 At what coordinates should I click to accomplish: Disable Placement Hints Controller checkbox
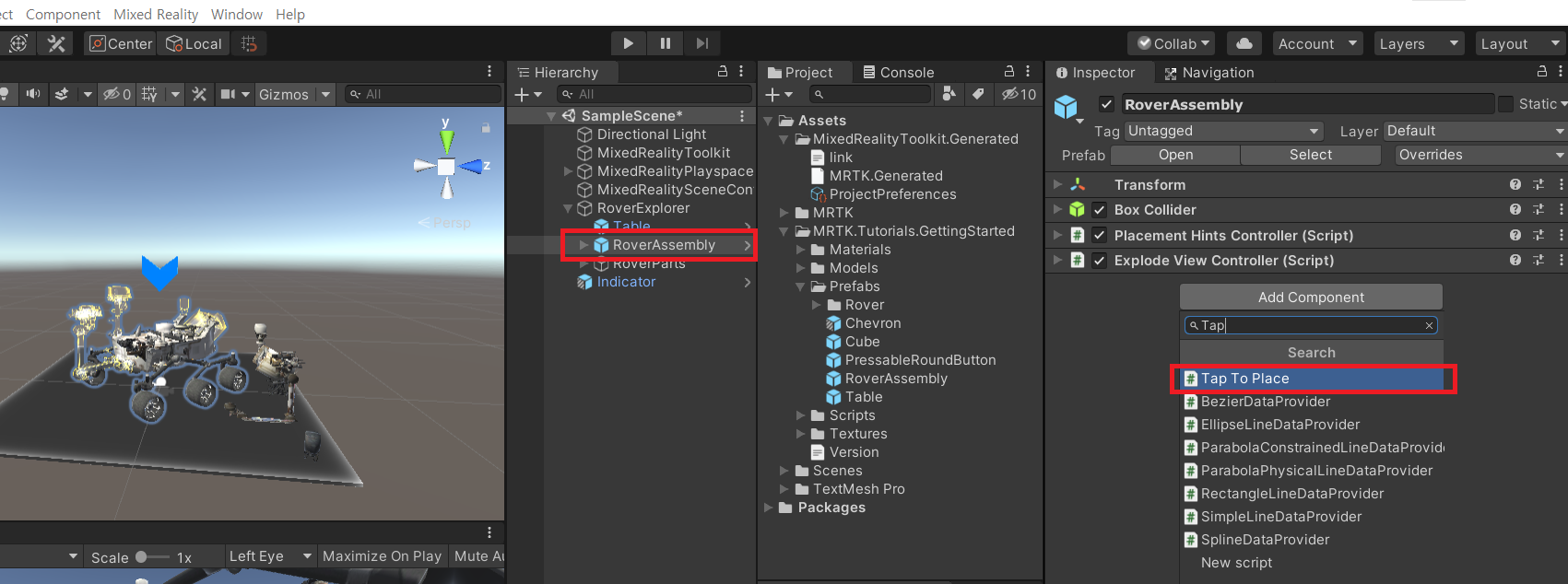coord(1099,235)
